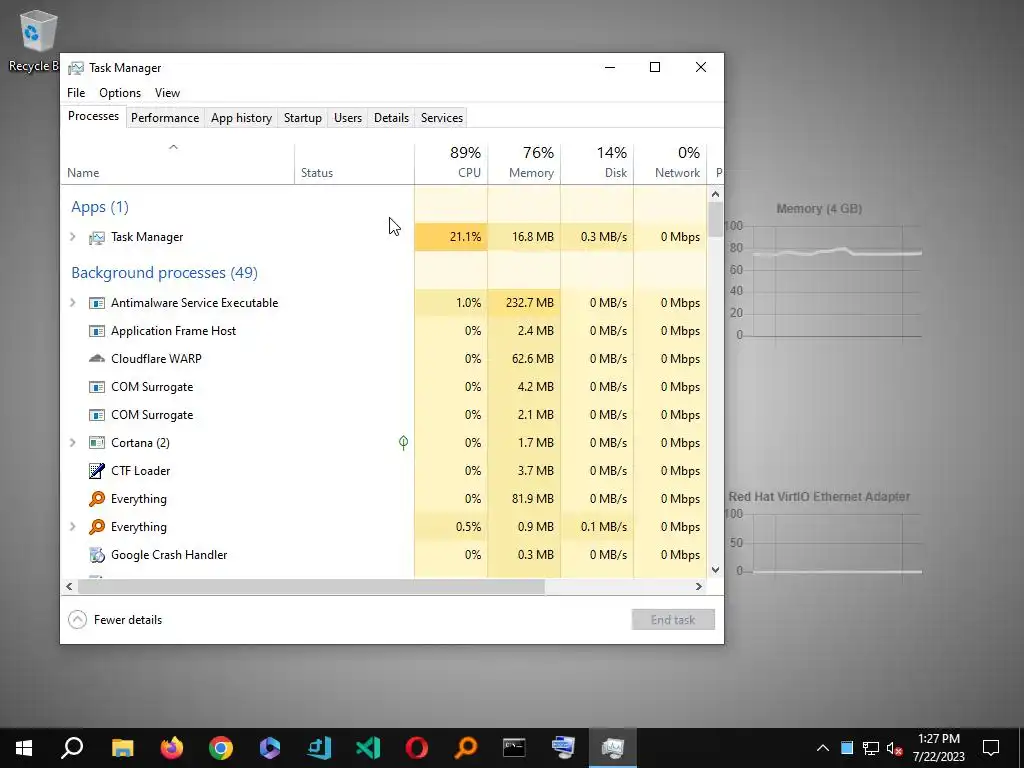Image resolution: width=1024 pixels, height=768 pixels.
Task: Expand the second Everything process row
Action: coord(72,527)
